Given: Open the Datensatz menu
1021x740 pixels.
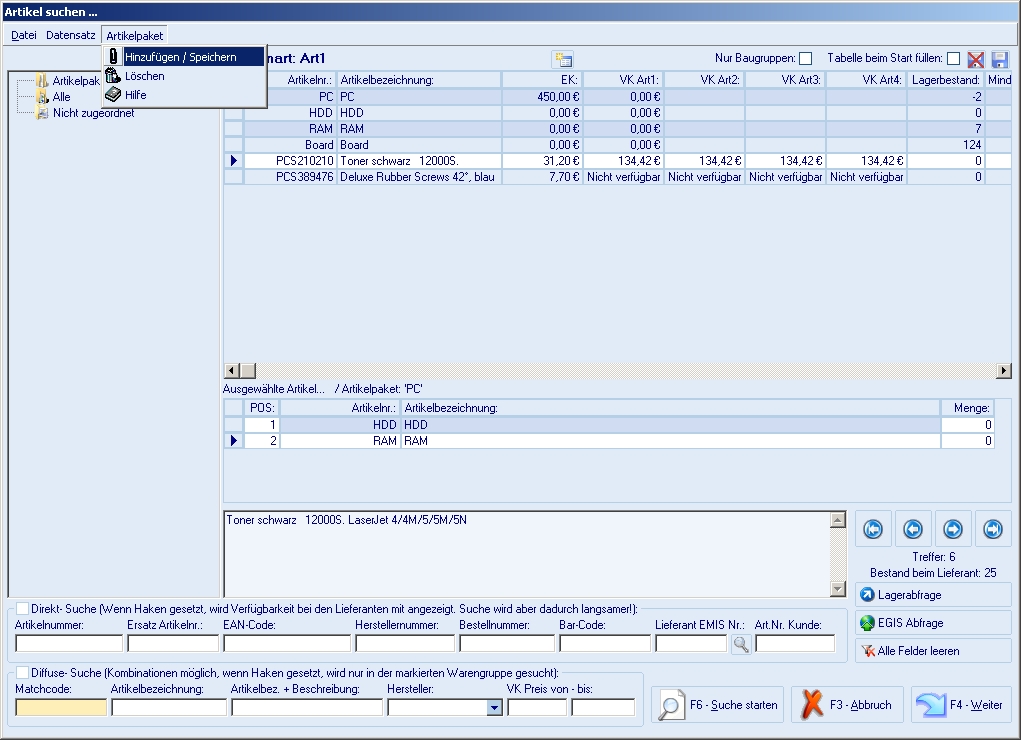Looking at the screenshot, I should (70, 35).
